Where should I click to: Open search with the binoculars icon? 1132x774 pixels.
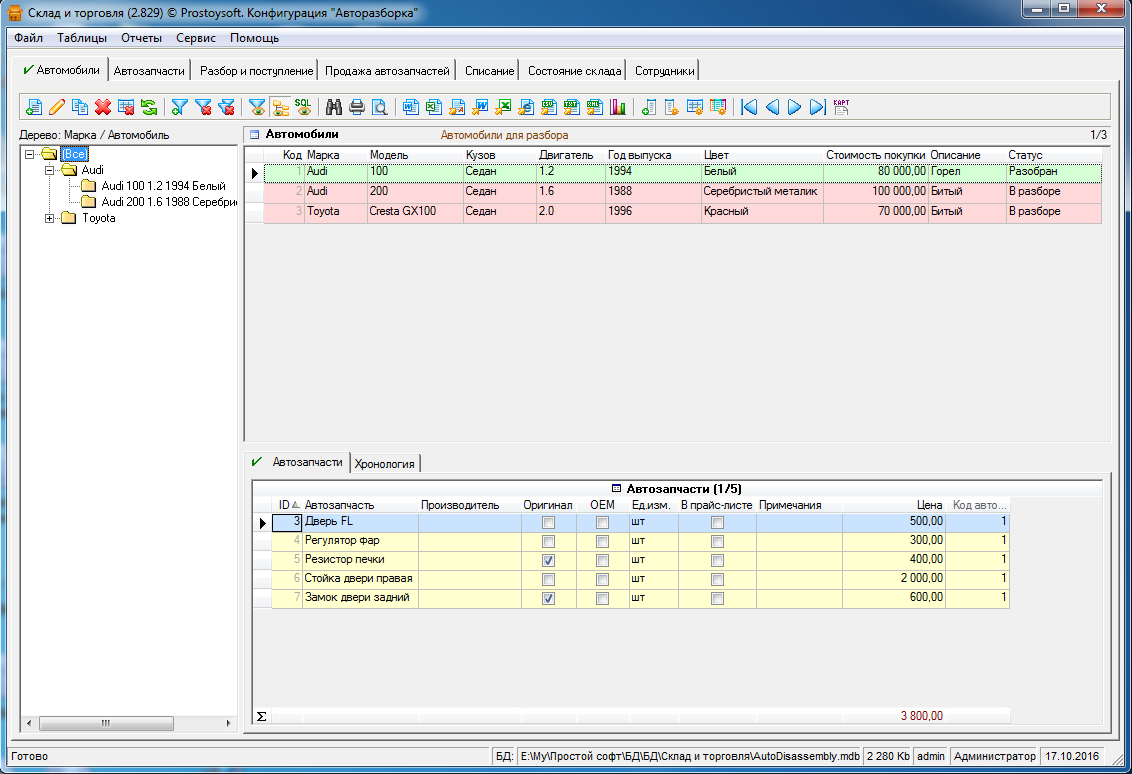click(334, 107)
